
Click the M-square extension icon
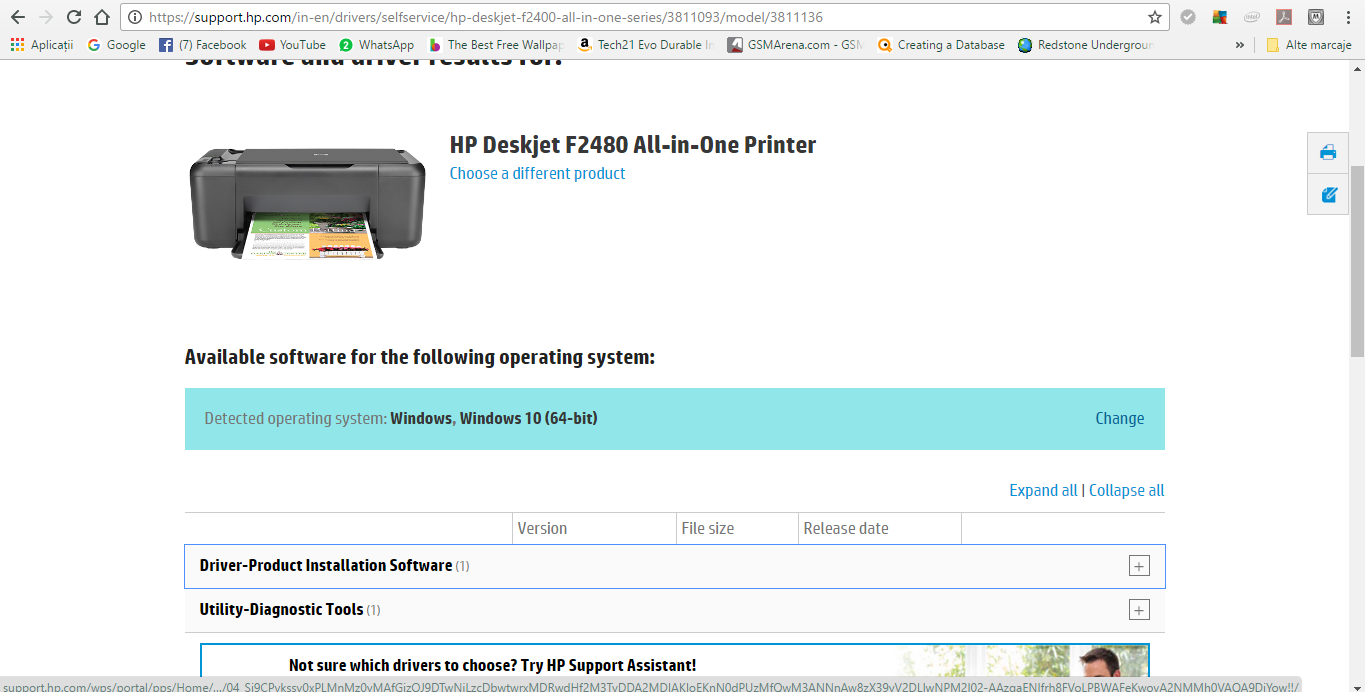[1316, 17]
